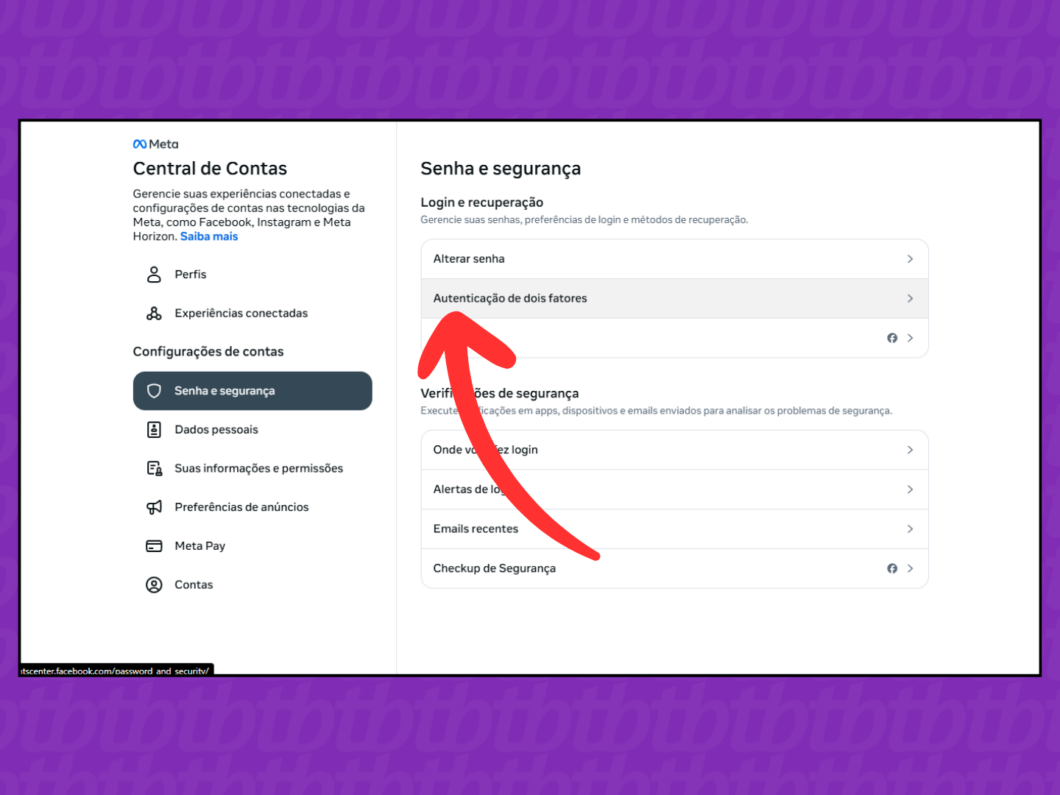Click the Facebook icon next to Checkup de Segurança

click(892, 568)
